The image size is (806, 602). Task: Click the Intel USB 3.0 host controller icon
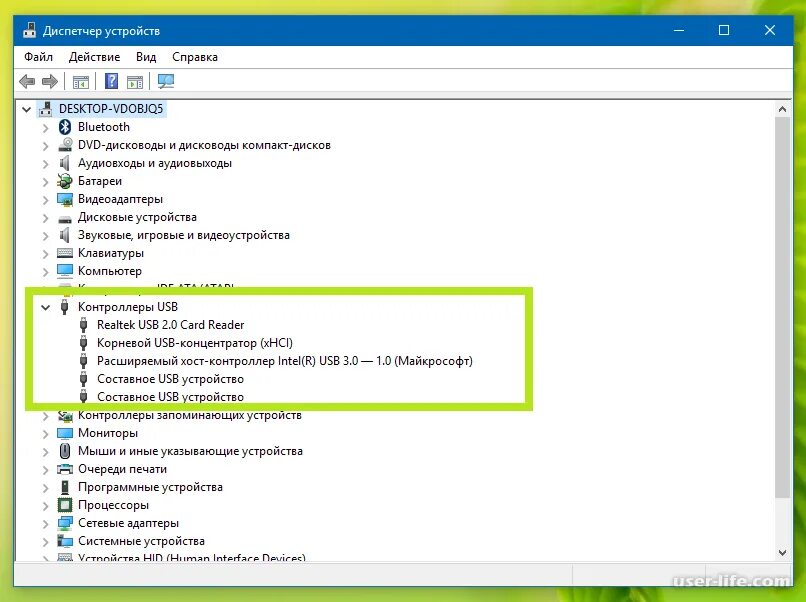coord(84,361)
